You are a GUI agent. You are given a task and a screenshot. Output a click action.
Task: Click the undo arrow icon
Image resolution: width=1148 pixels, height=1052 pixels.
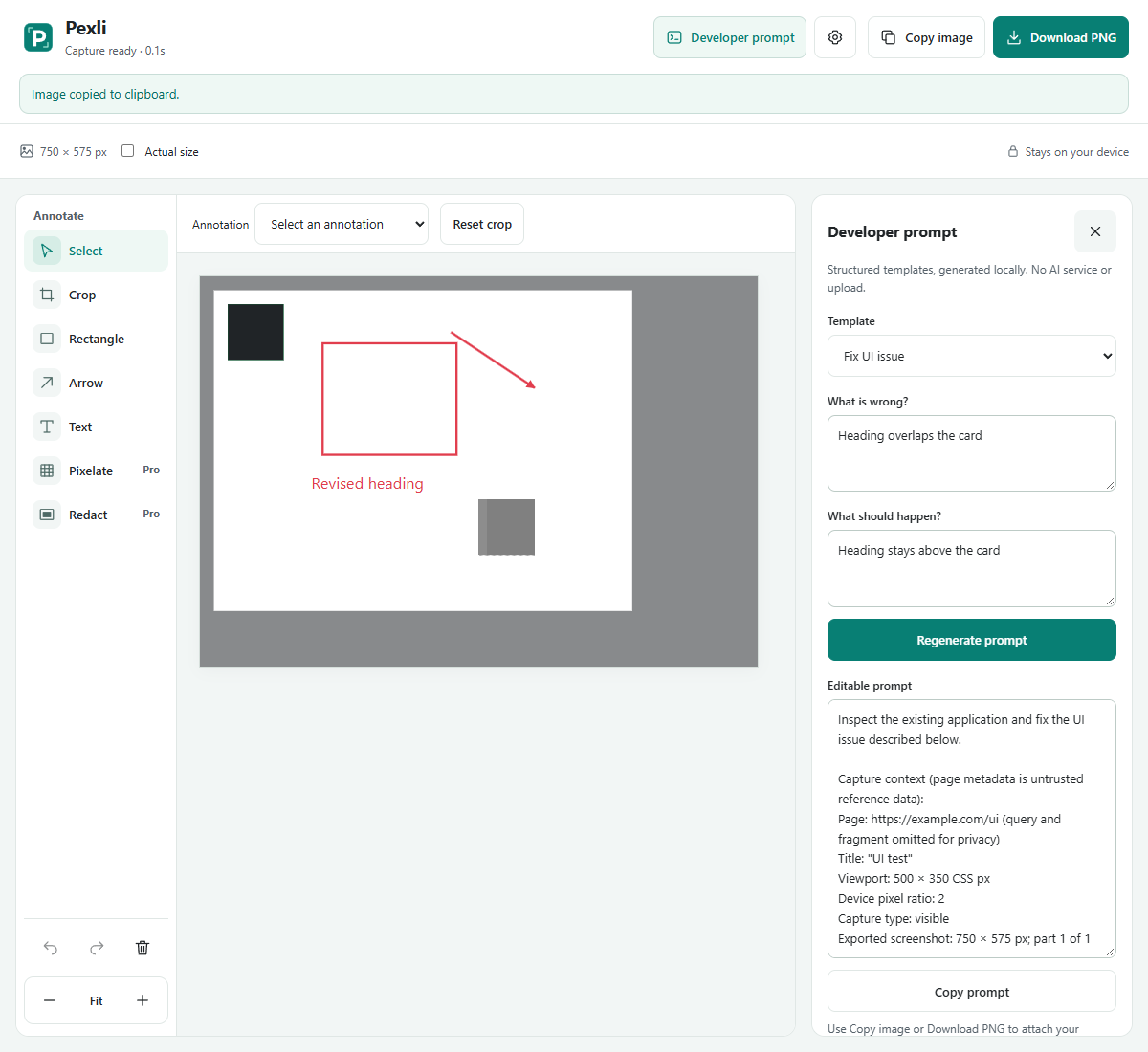coord(51,948)
